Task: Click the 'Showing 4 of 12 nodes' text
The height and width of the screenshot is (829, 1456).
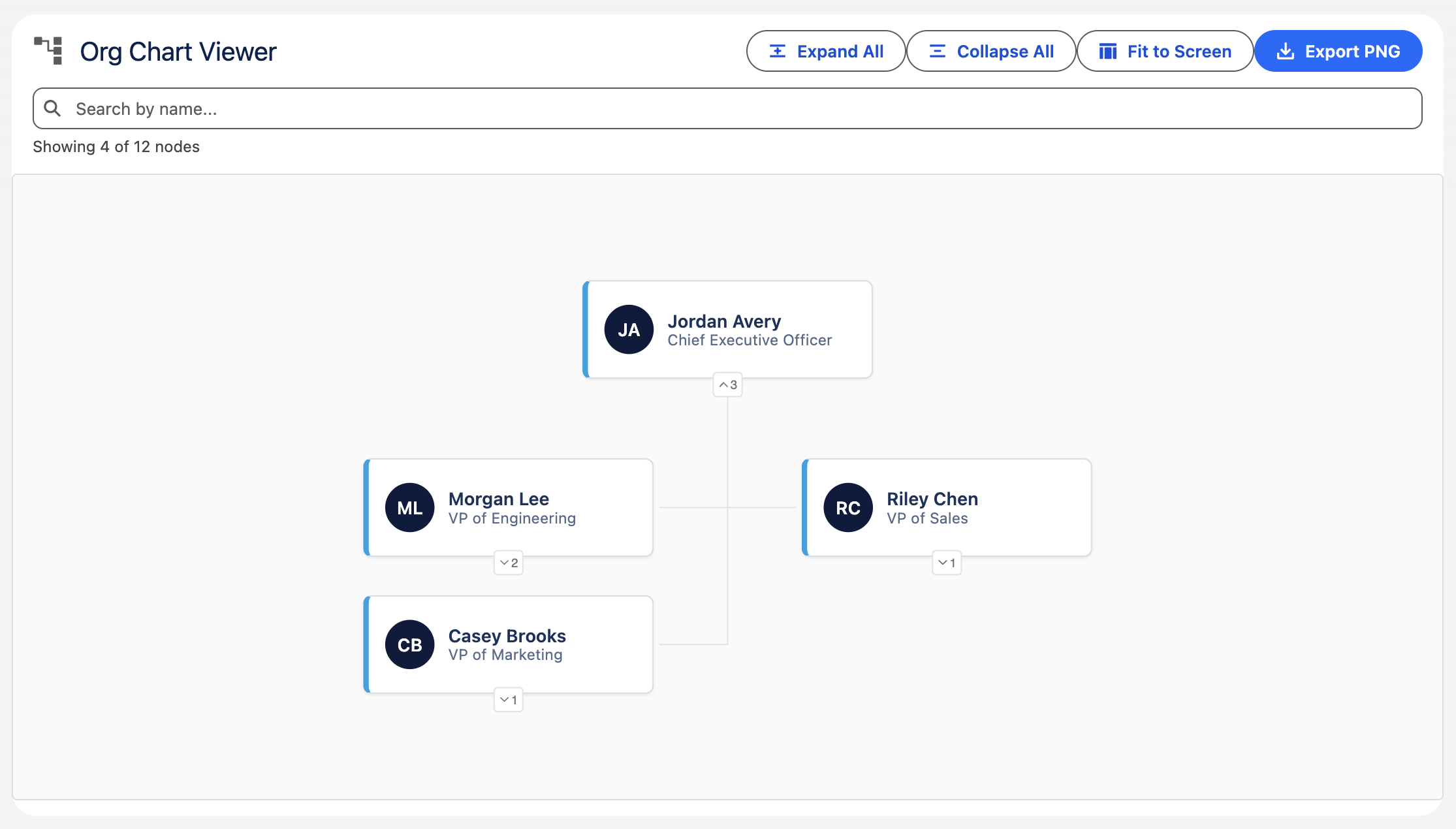Action: [116, 147]
